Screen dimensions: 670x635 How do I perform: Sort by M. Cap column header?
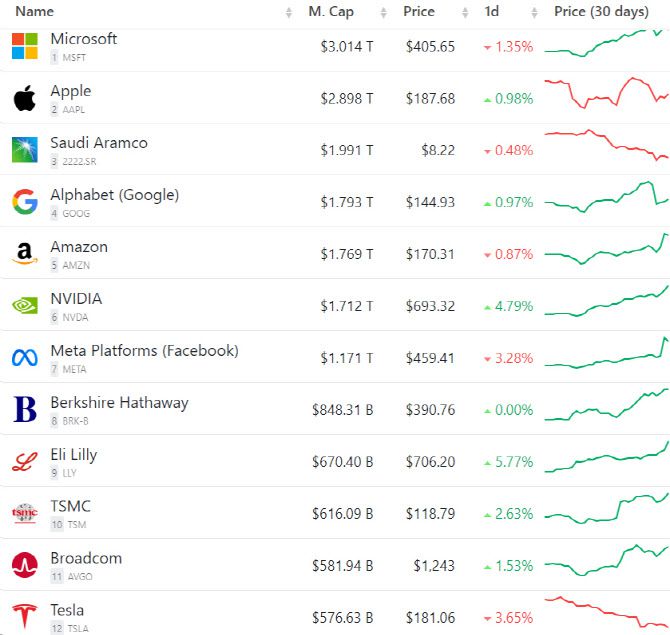(330, 12)
